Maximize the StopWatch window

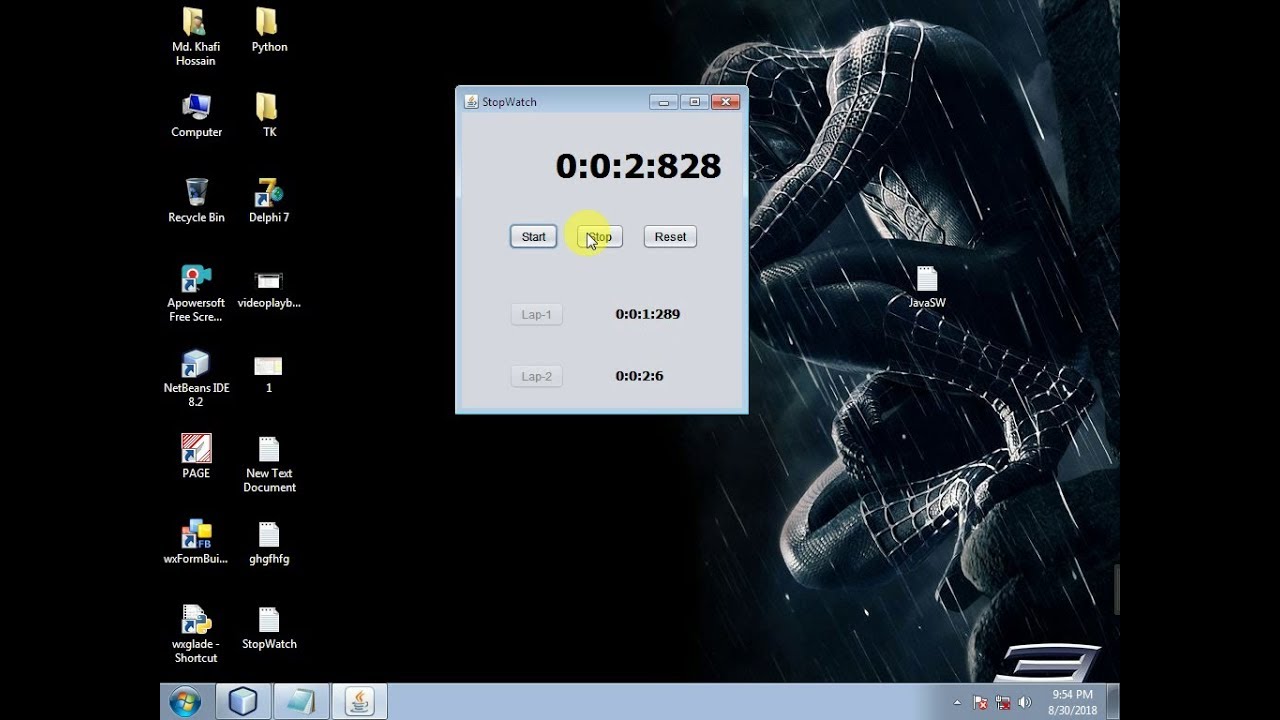[694, 101]
